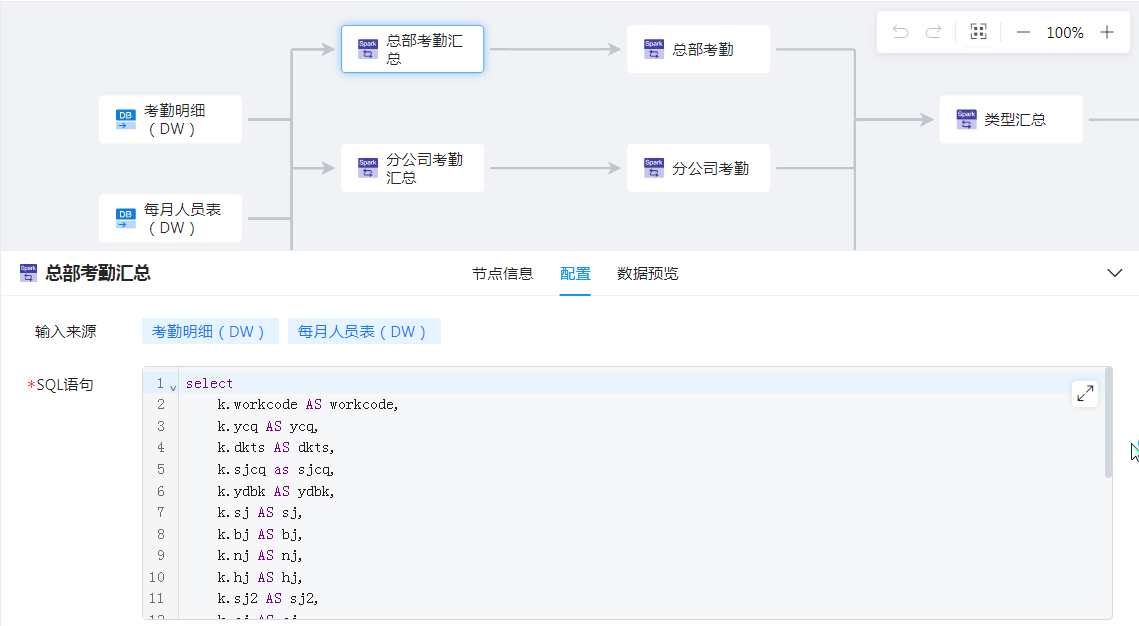Zoom in using the plus icon
The height and width of the screenshot is (626, 1139).
click(x=1107, y=32)
